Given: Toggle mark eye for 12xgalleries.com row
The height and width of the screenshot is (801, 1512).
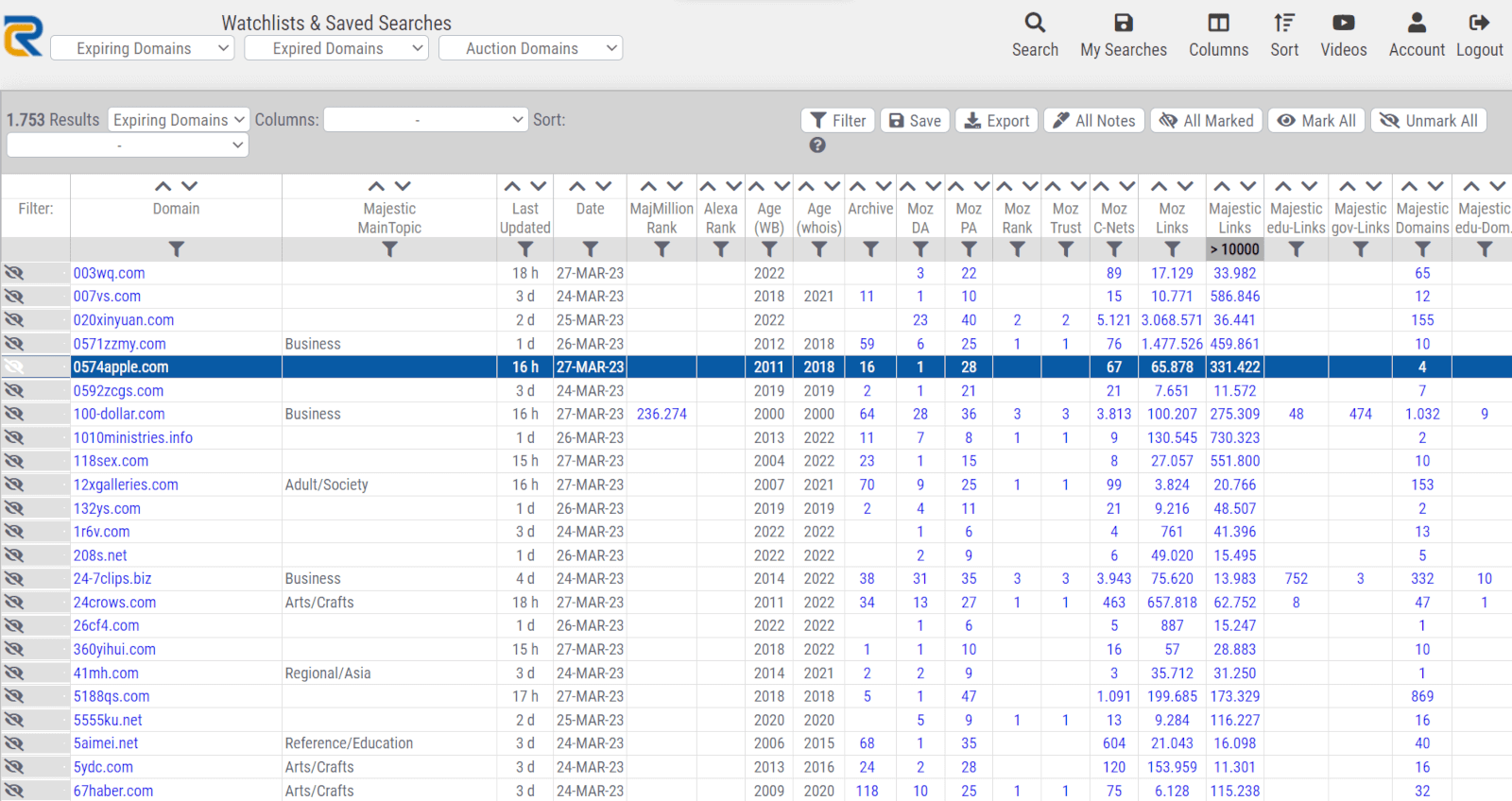Looking at the screenshot, I should [14, 485].
